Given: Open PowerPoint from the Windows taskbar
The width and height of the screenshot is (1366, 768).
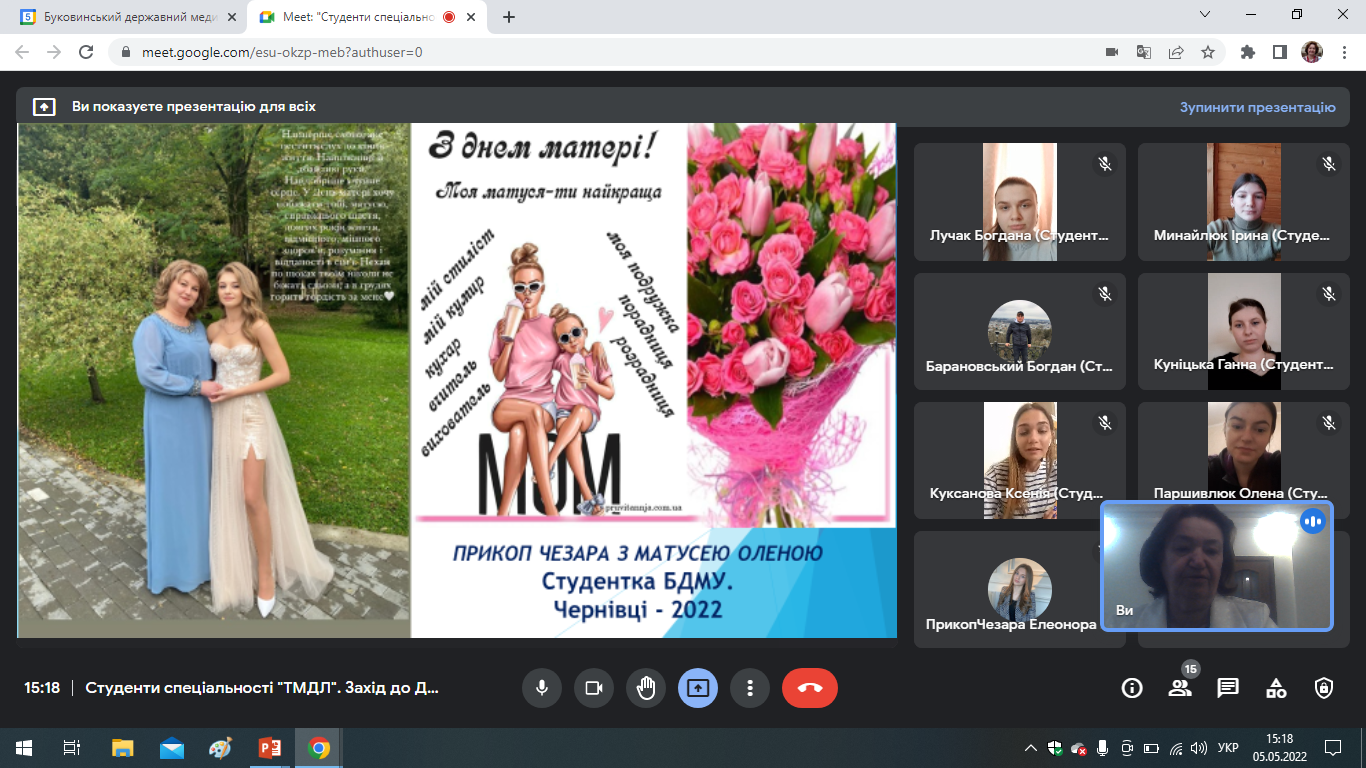Looking at the screenshot, I should [x=269, y=748].
